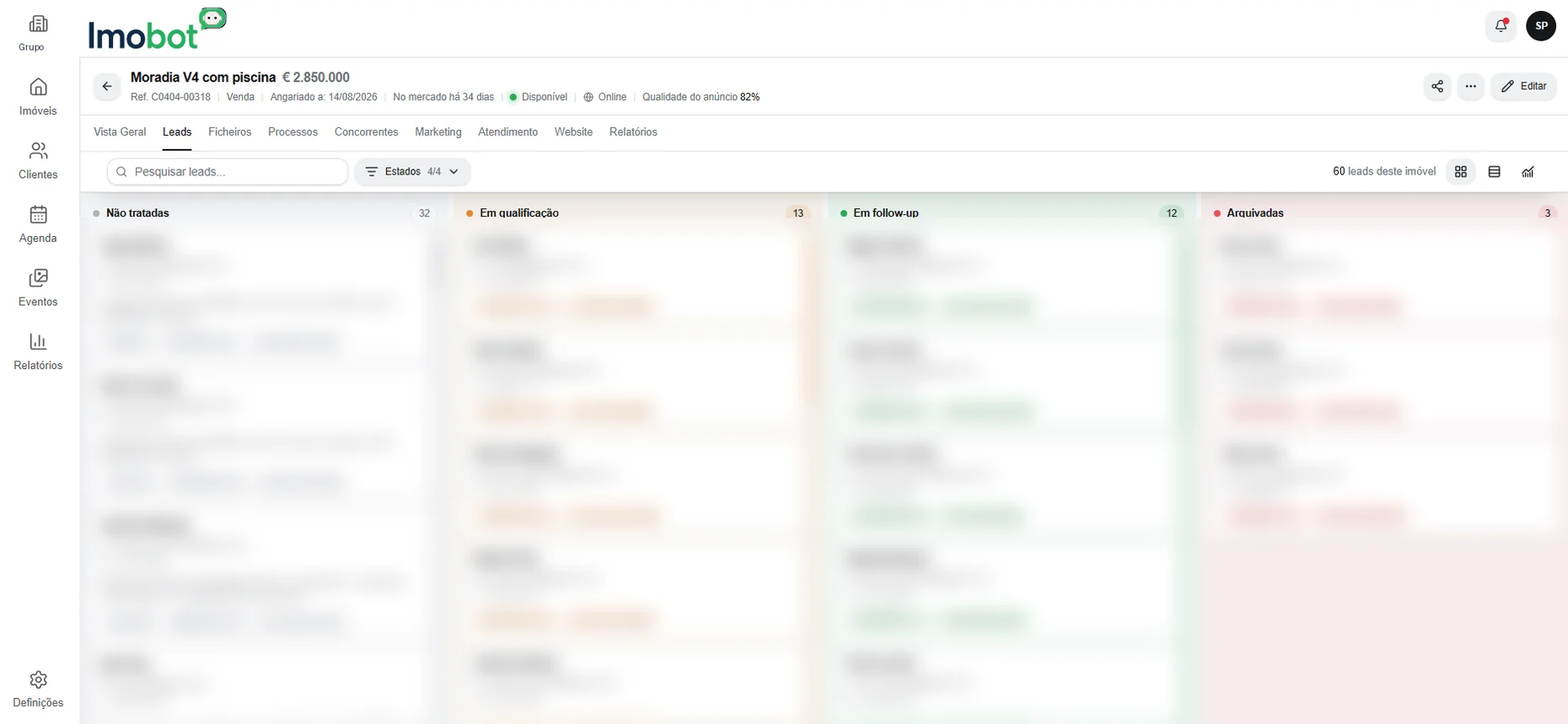The image size is (1568, 724).
Task: Open the Ficheiros tab
Action: point(229,132)
